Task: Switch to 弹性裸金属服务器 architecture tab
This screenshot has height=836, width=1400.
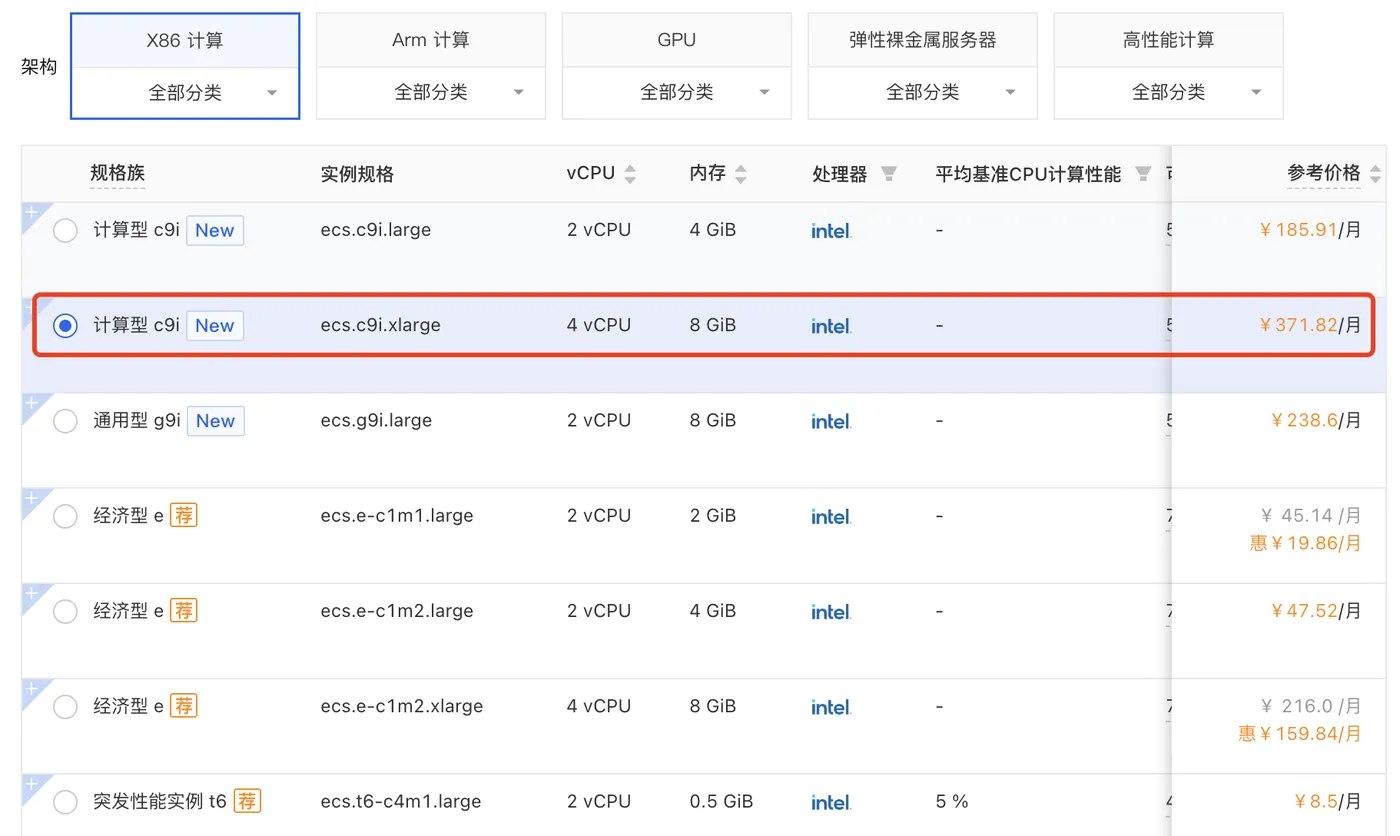Action: (922, 41)
